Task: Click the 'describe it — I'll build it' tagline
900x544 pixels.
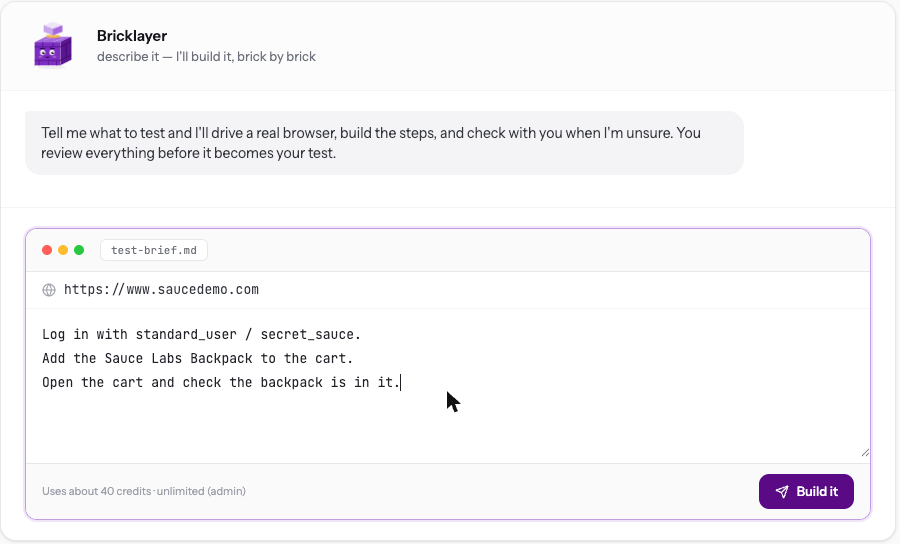Action: click(x=206, y=57)
